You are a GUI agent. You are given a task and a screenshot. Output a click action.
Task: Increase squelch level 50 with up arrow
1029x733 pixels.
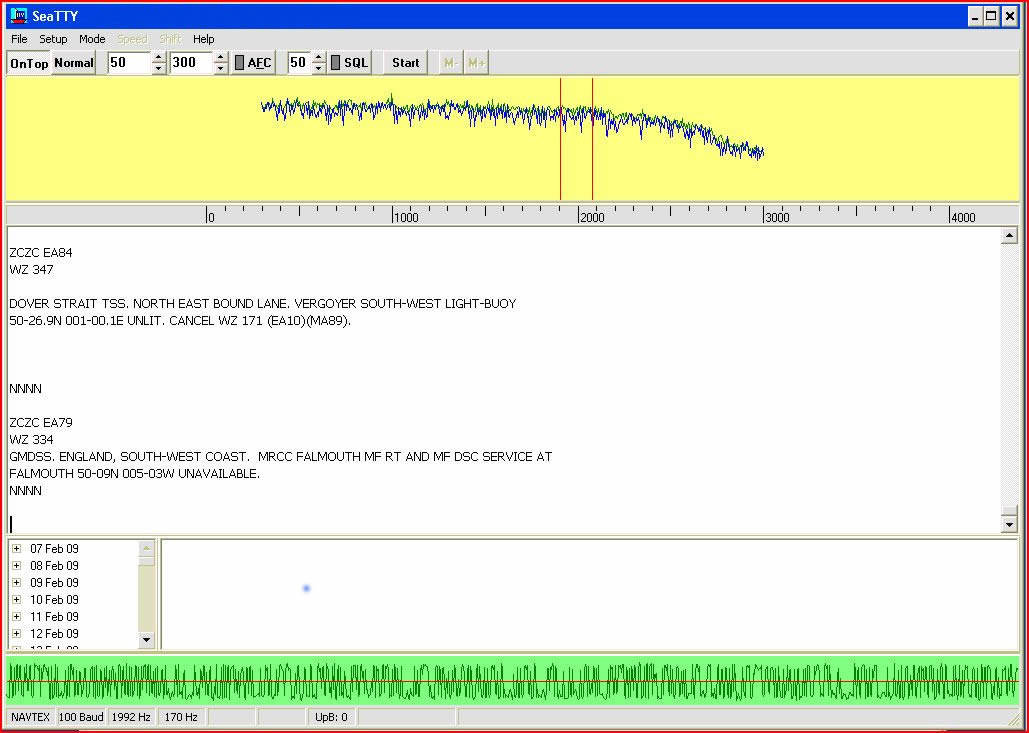pyautogui.click(x=318, y=57)
